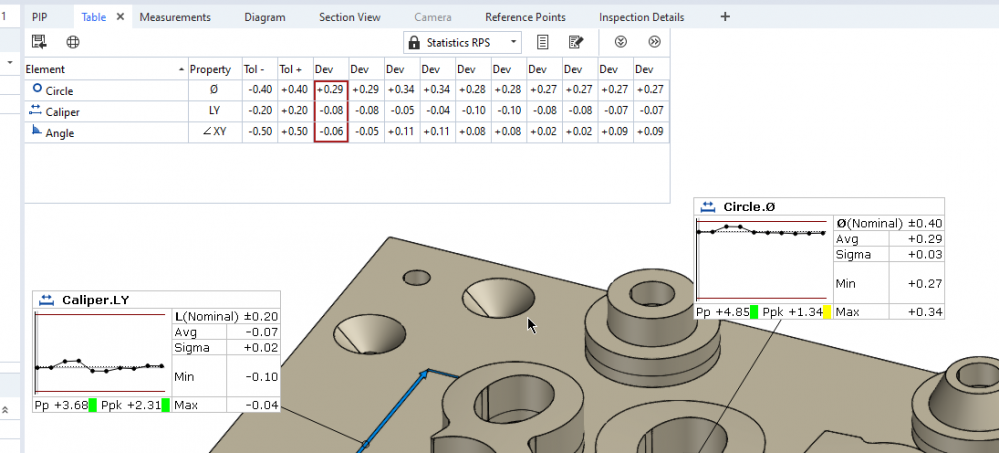Switch to the Measurements tab

coord(175,17)
